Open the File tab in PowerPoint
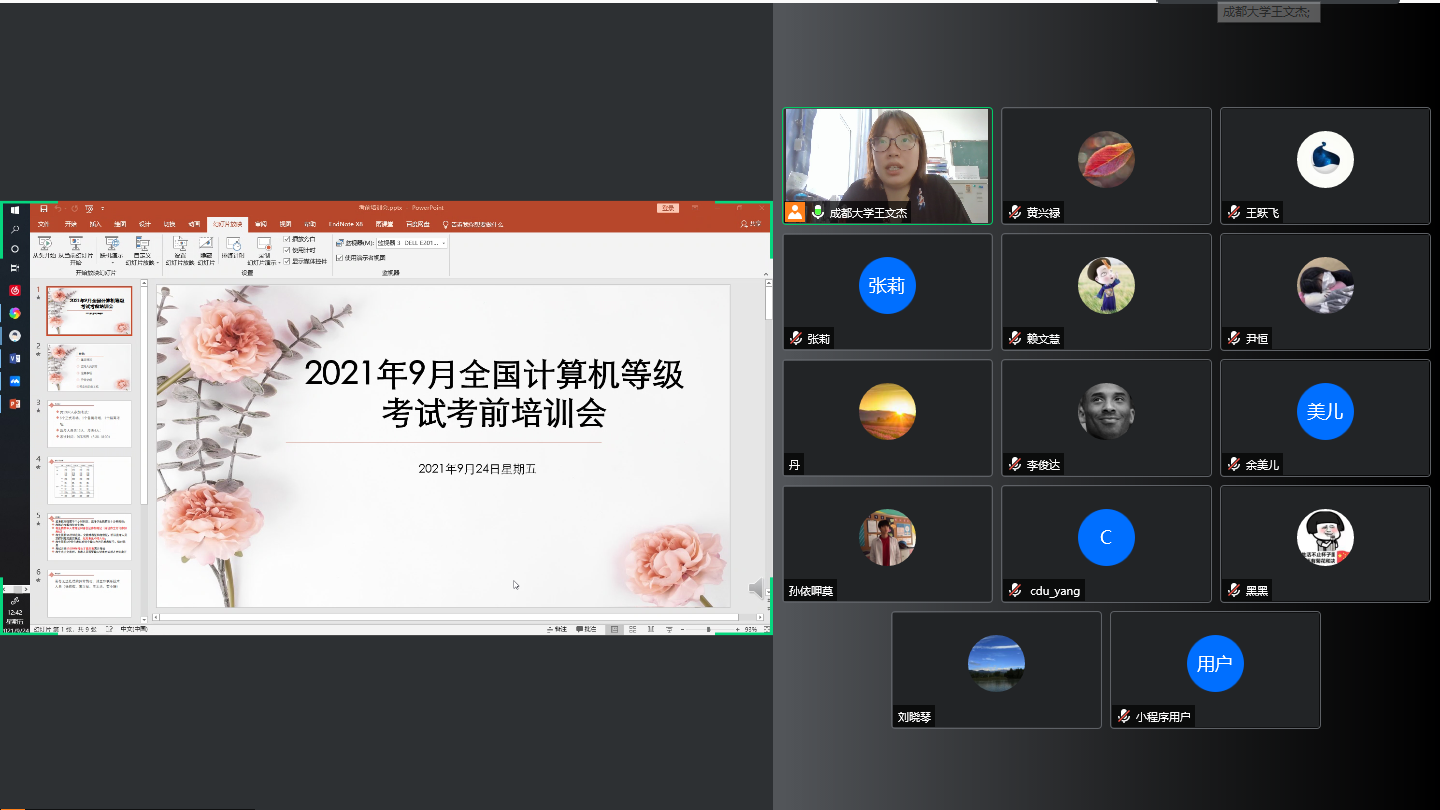 (x=43, y=224)
